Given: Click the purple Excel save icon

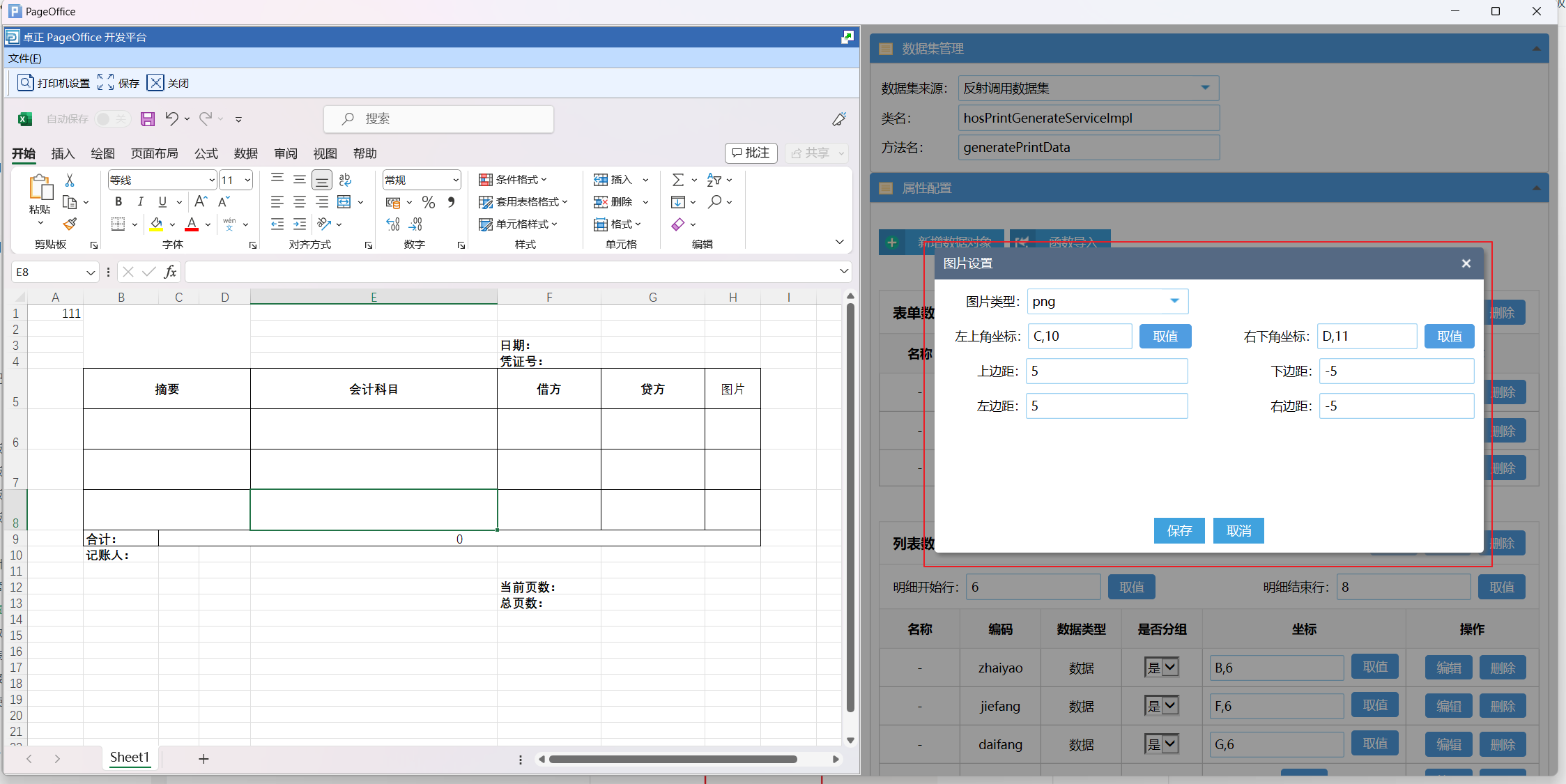Looking at the screenshot, I should point(148,118).
